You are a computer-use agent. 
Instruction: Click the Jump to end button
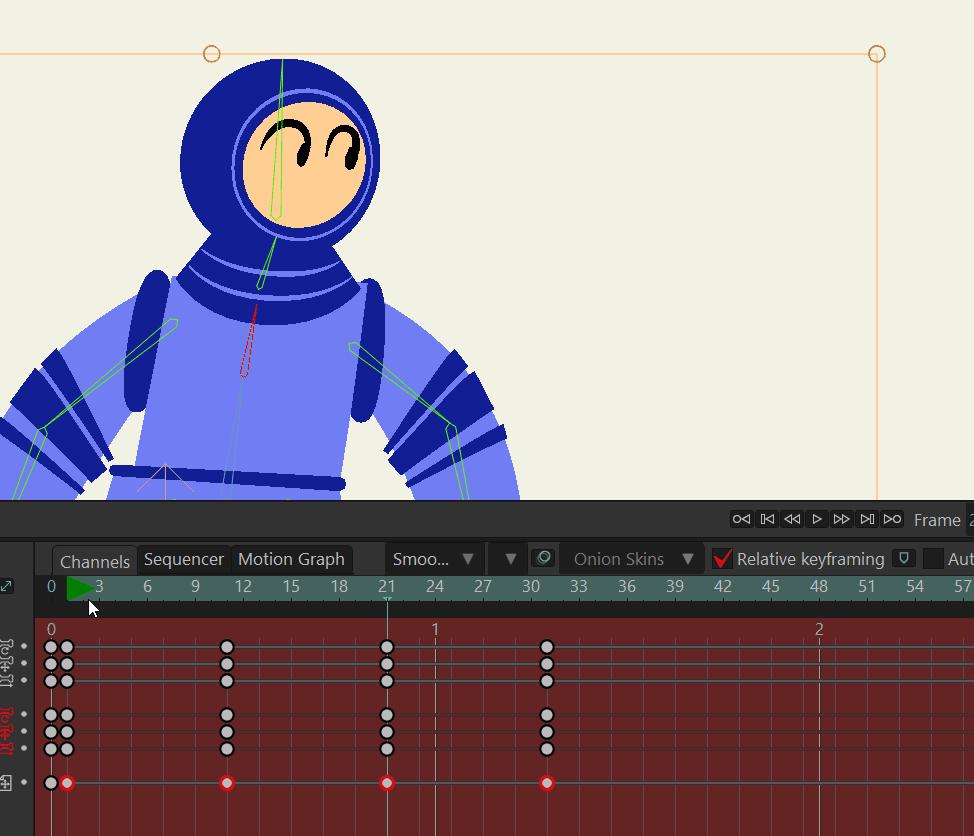click(892, 519)
